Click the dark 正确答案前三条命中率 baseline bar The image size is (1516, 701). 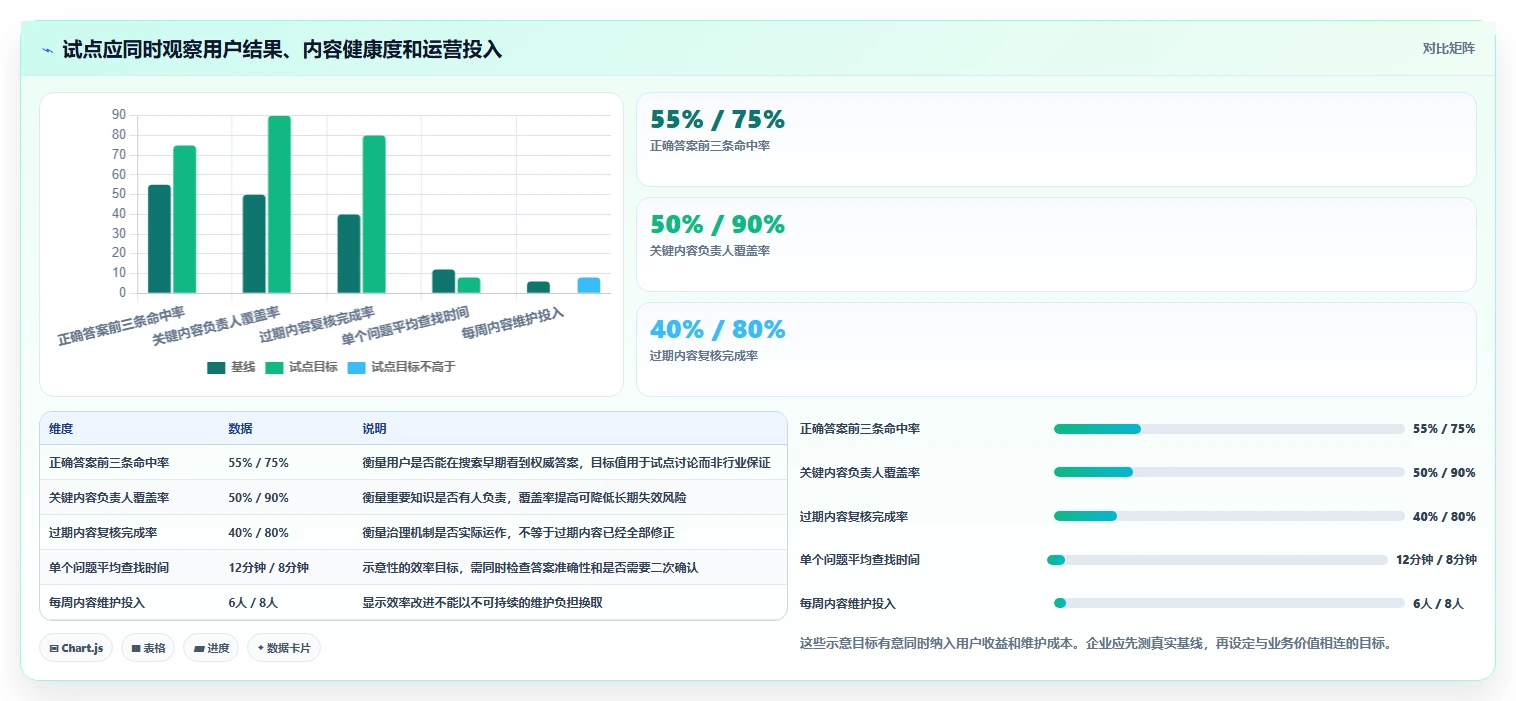tap(159, 240)
